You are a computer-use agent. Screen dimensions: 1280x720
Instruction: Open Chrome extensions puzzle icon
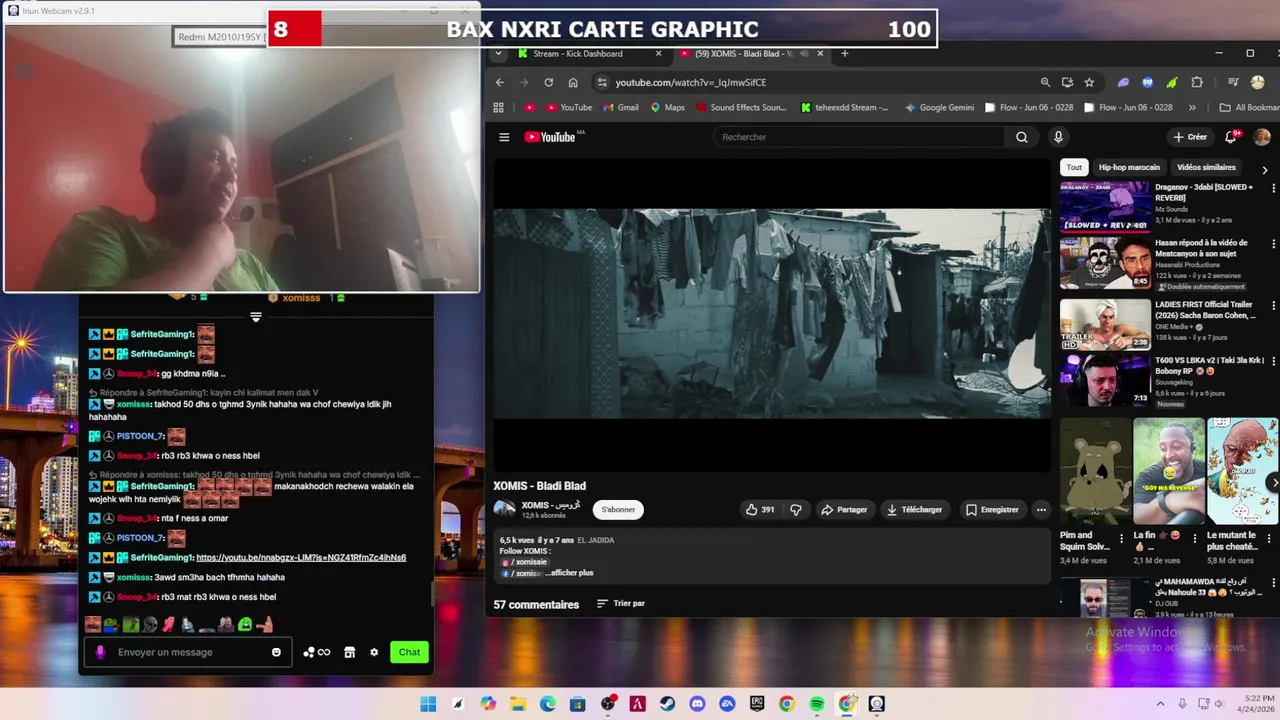[1197, 82]
